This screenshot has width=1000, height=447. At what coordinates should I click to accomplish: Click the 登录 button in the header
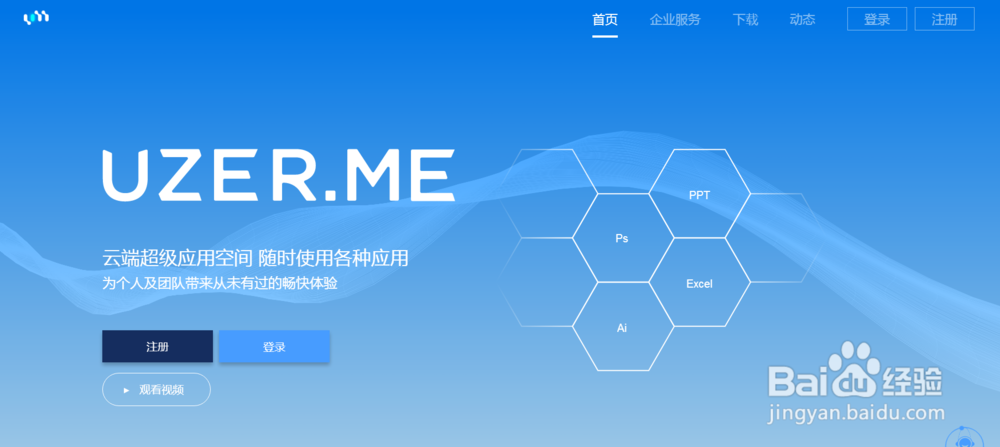[877, 19]
